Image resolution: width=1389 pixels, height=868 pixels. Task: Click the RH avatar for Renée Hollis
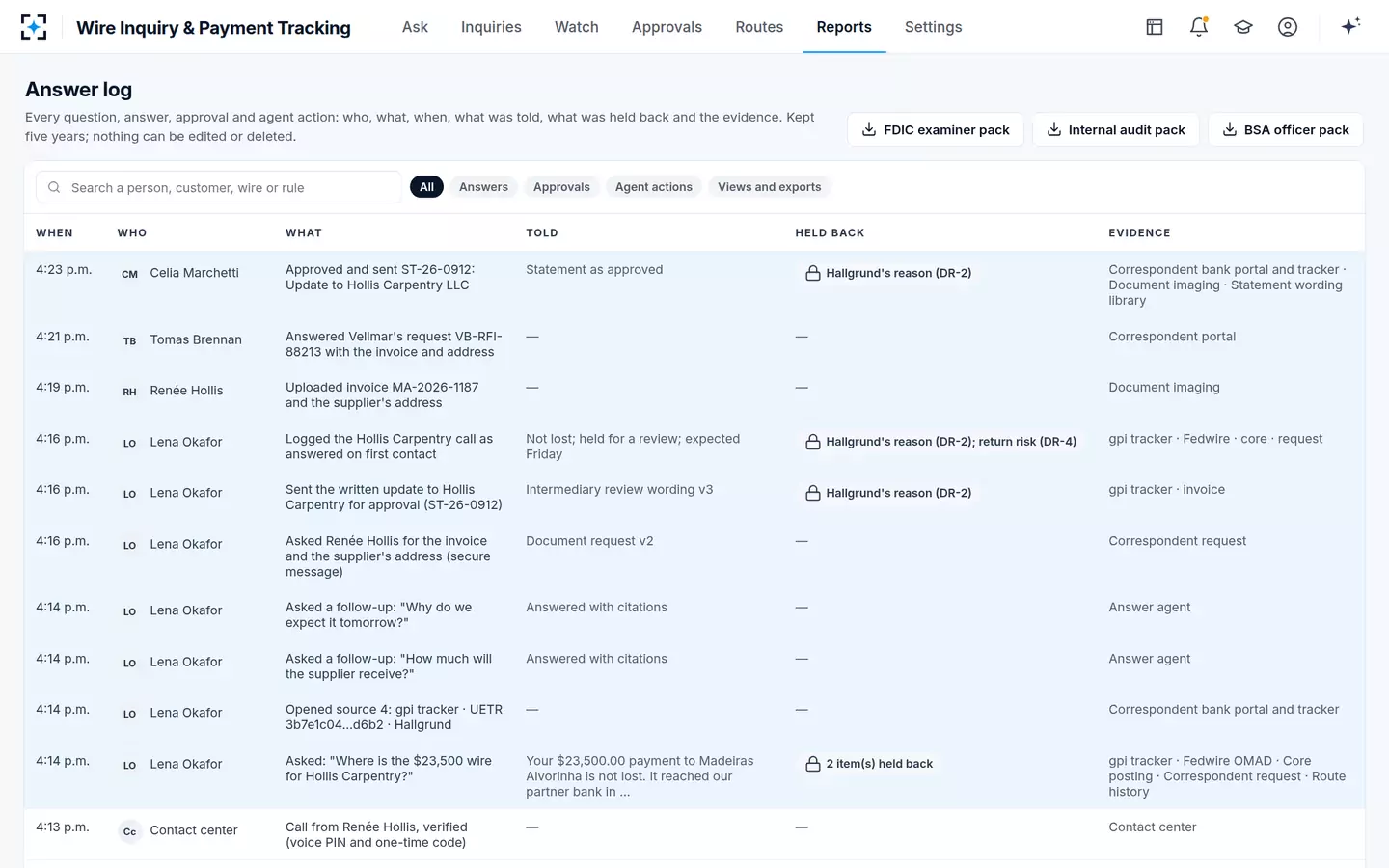(x=129, y=392)
